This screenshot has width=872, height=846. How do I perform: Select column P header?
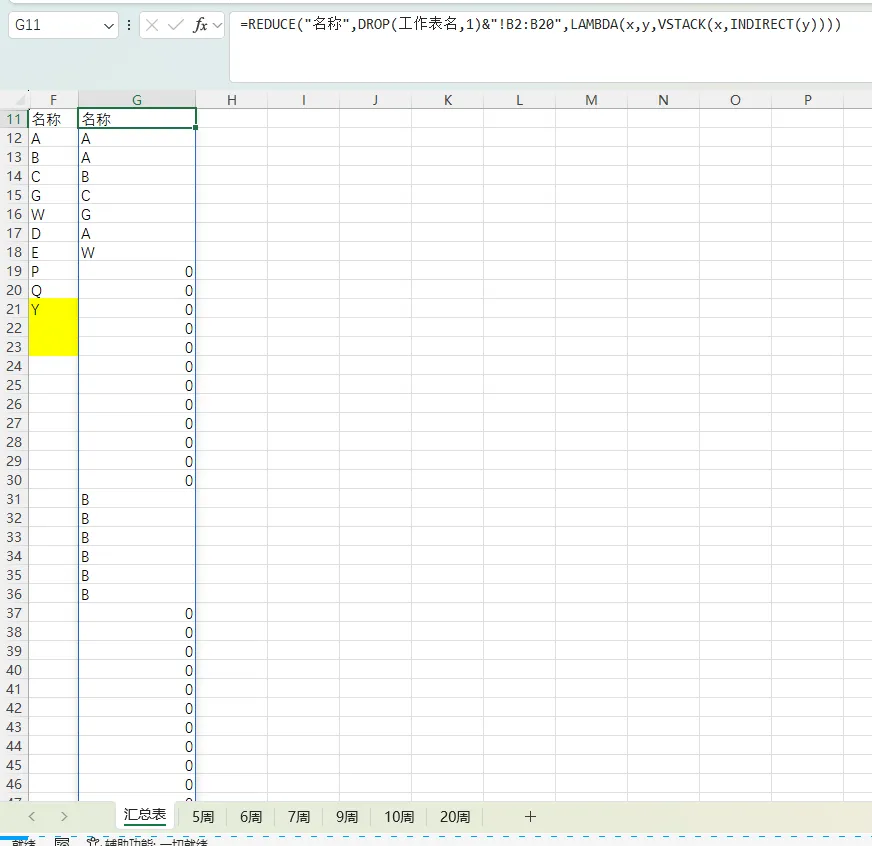coord(807,100)
